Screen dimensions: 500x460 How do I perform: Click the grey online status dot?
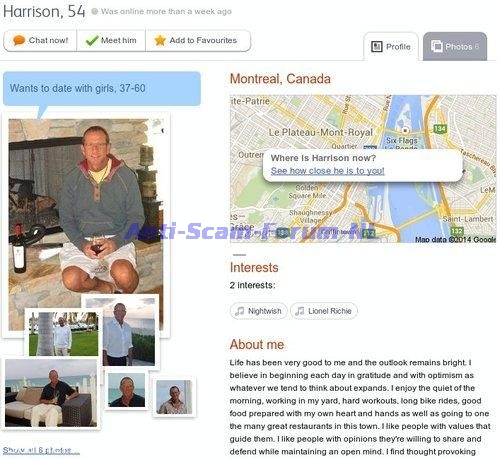tap(95, 12)
